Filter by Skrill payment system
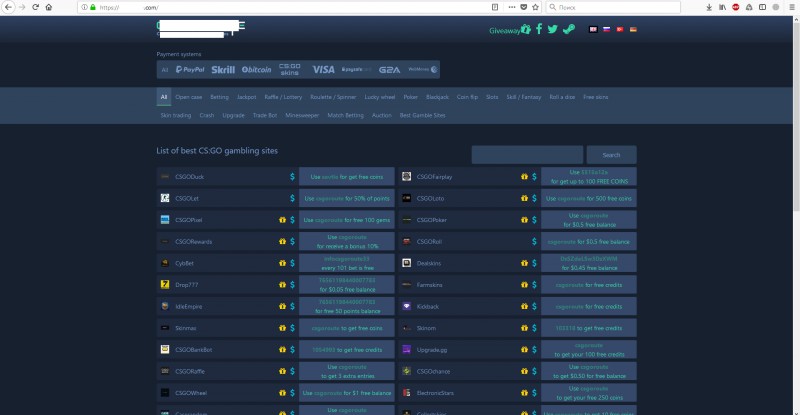 223,69
